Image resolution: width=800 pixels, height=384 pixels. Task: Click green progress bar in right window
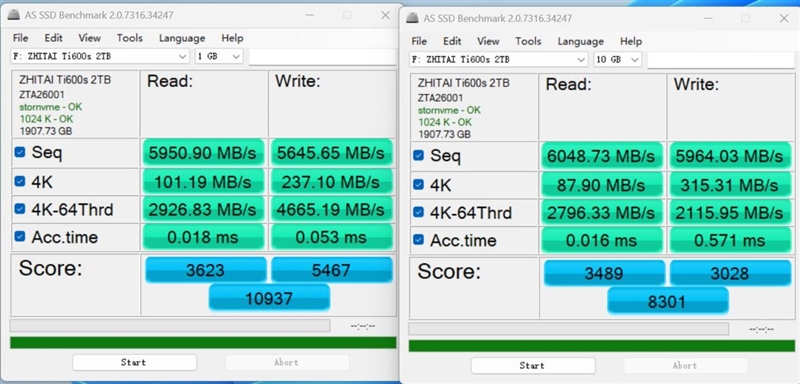[x=602, y=346]
